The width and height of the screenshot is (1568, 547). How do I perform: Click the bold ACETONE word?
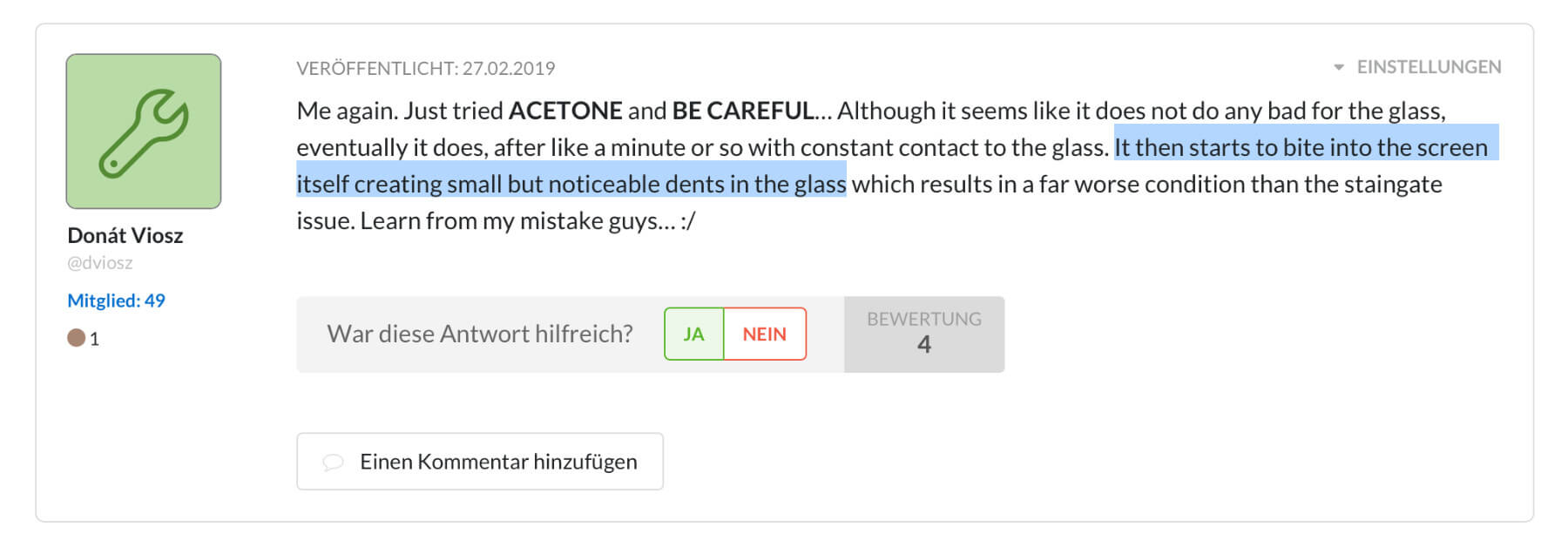[x=565, y=111]
